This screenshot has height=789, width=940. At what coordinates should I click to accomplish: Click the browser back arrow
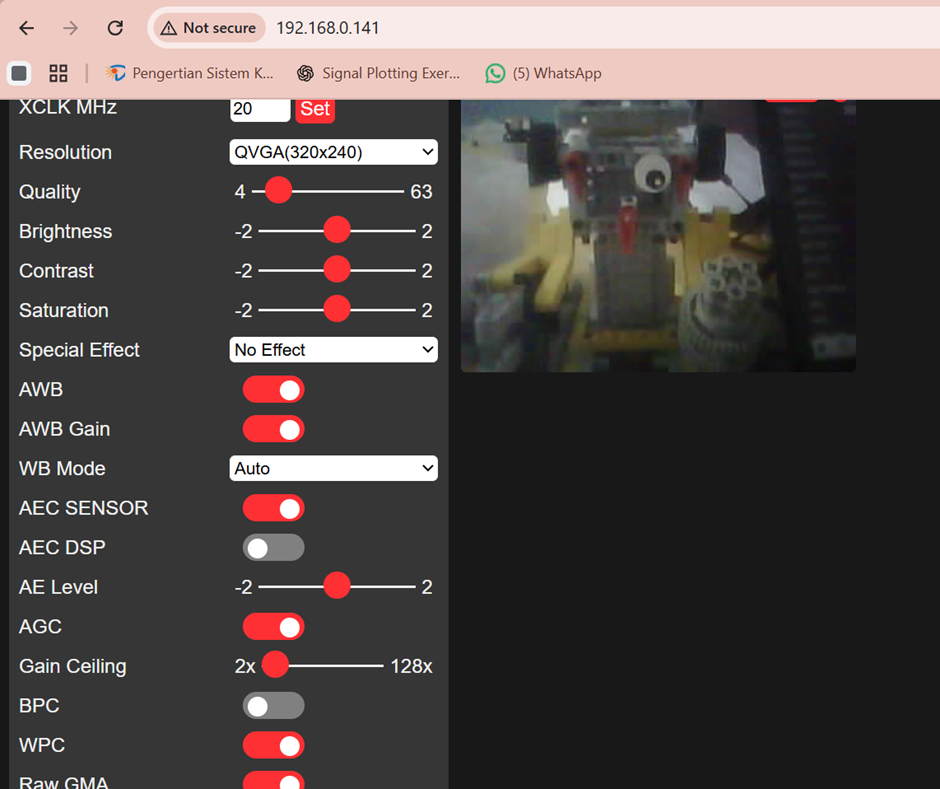[x=27, y=28]
